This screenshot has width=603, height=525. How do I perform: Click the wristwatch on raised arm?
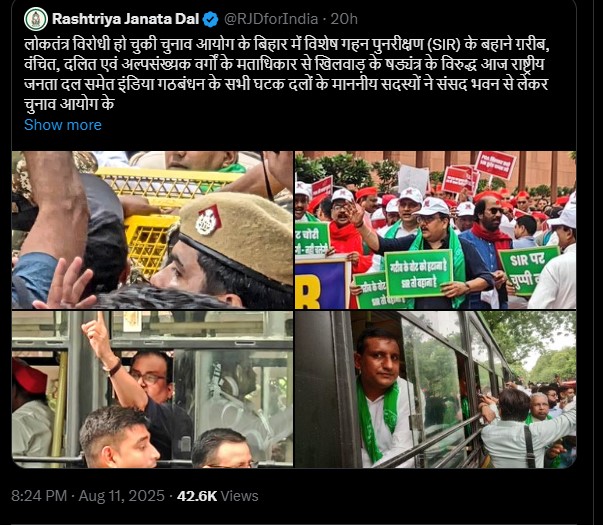[112, 367]
